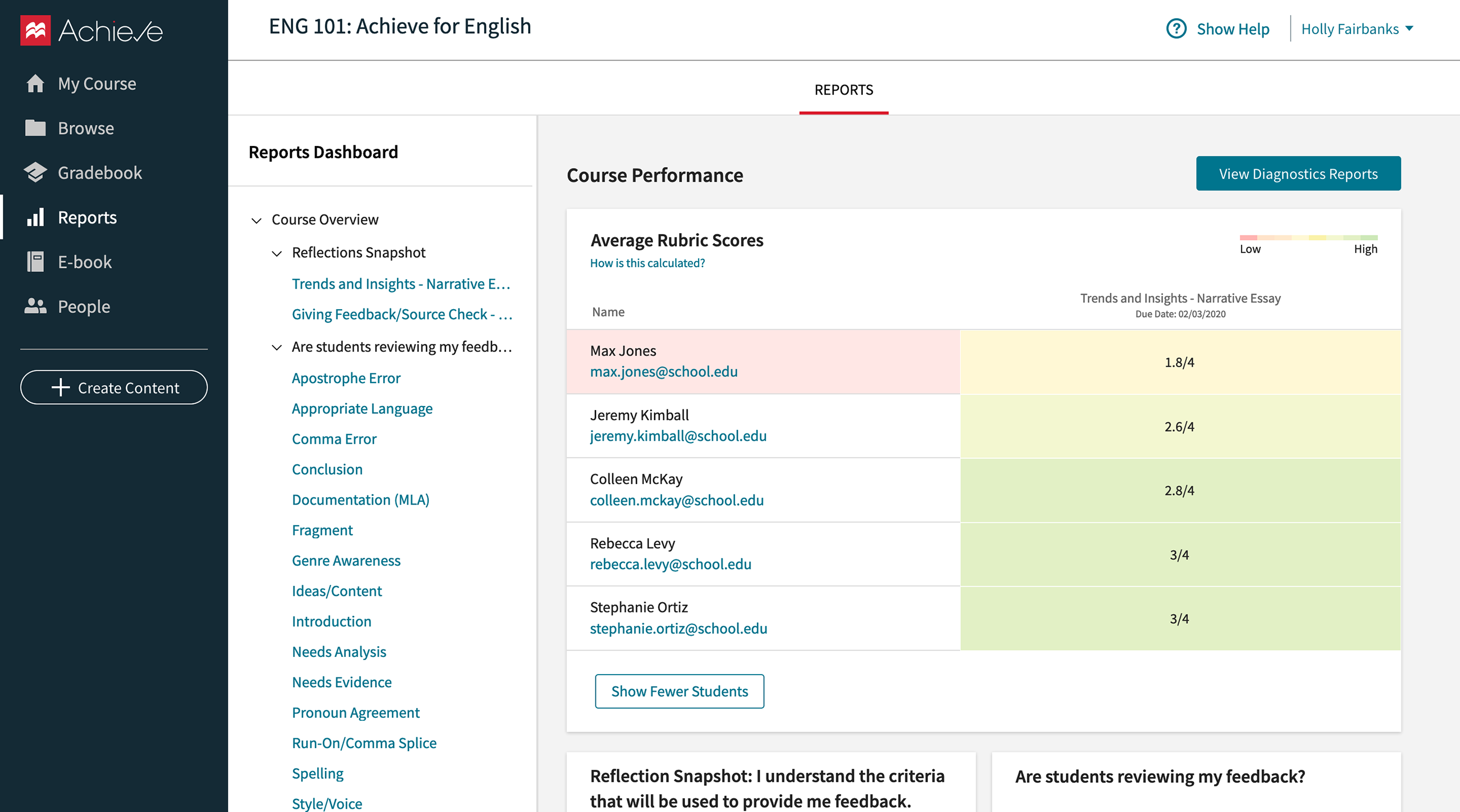Click the Reports Dashboard heading
This screenshot has width=1460, height=812.
pyautogui.click(x=323, y=152)
